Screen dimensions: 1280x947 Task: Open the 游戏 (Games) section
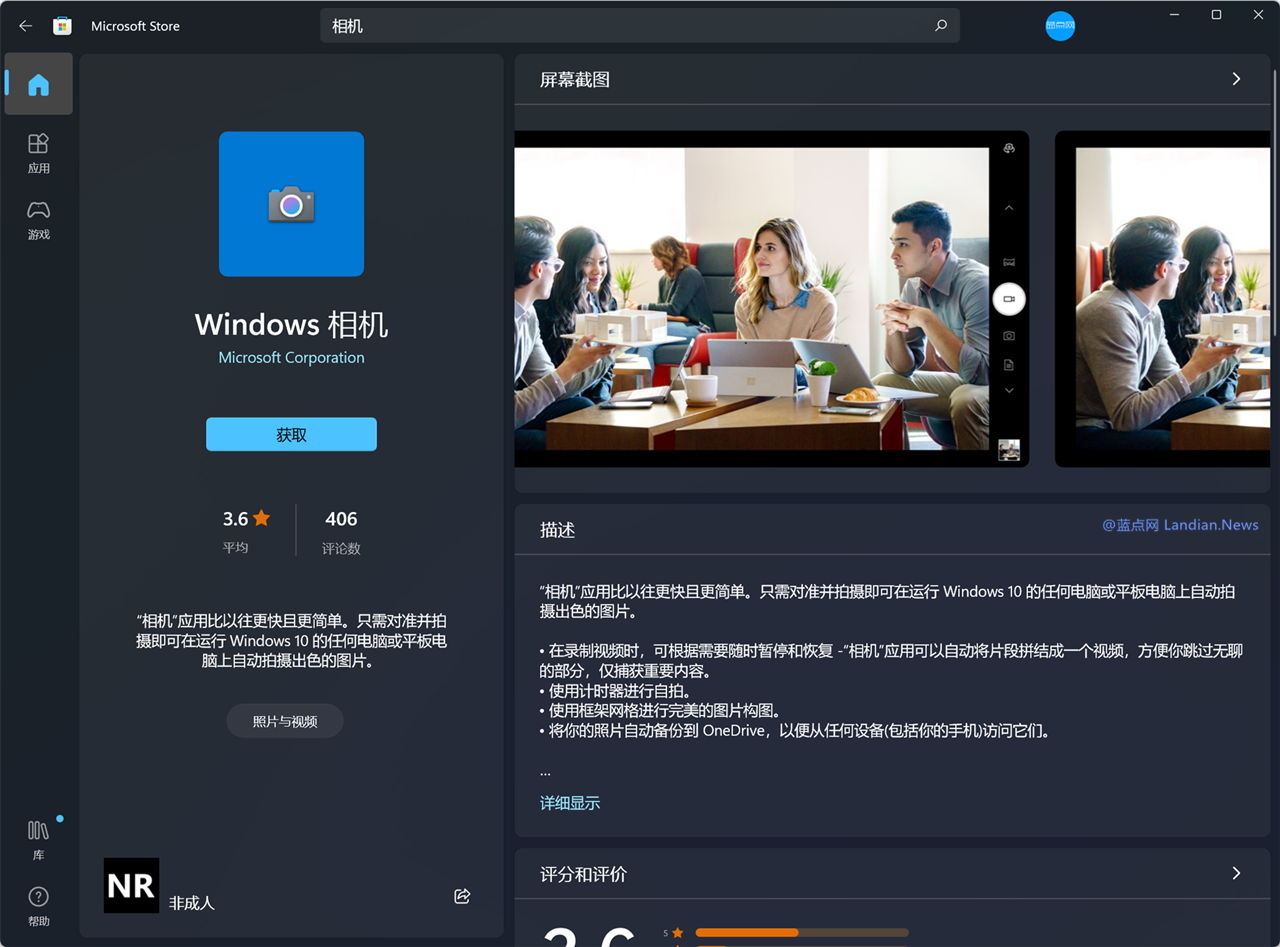[38, 219]
